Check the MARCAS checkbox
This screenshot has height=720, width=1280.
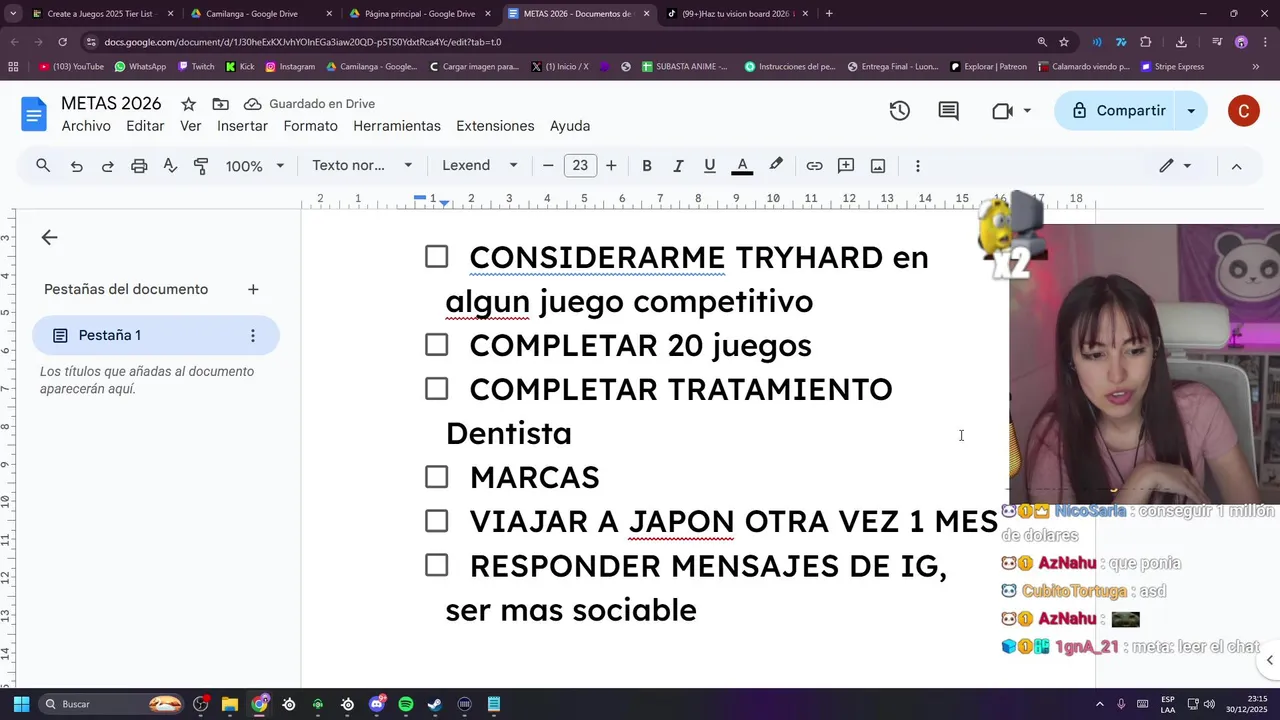[436, 477]
